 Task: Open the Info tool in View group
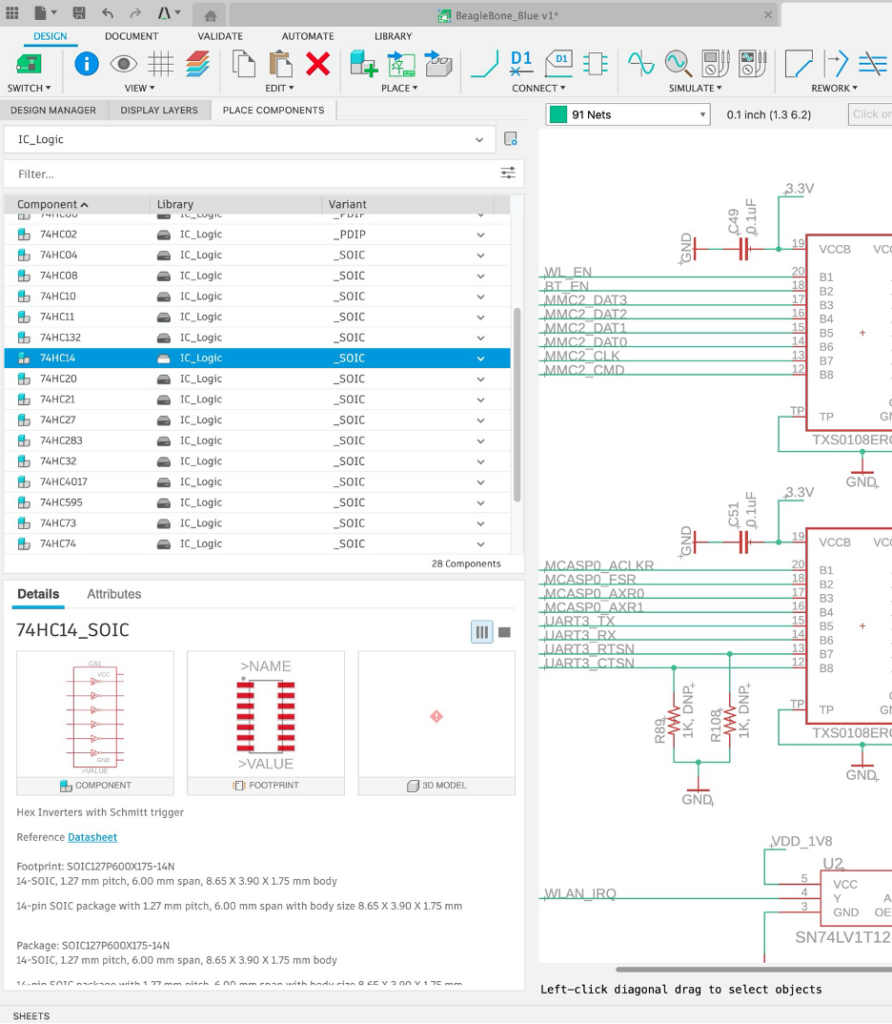pos(87,64)
